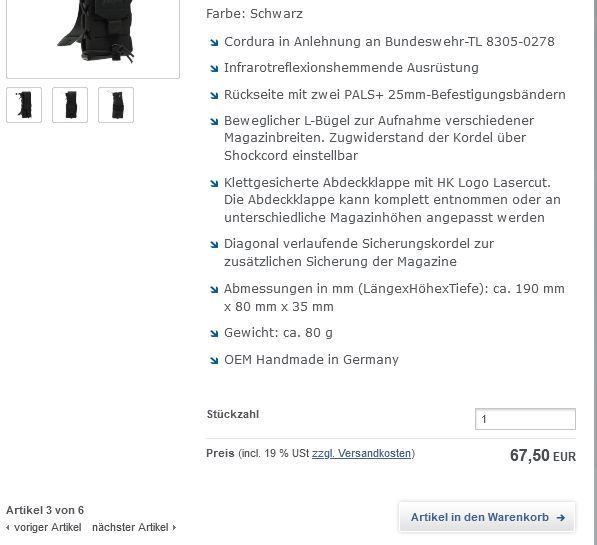Click the right arrow after nächster Artikel
597x545 pixels.
click(x=174, y=527)
